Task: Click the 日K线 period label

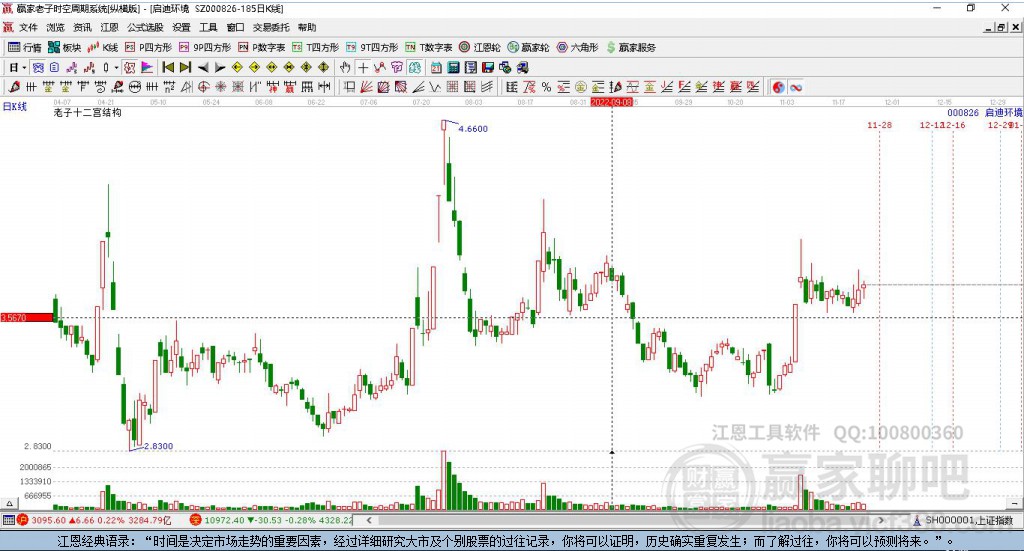Action: coord(14,106)
